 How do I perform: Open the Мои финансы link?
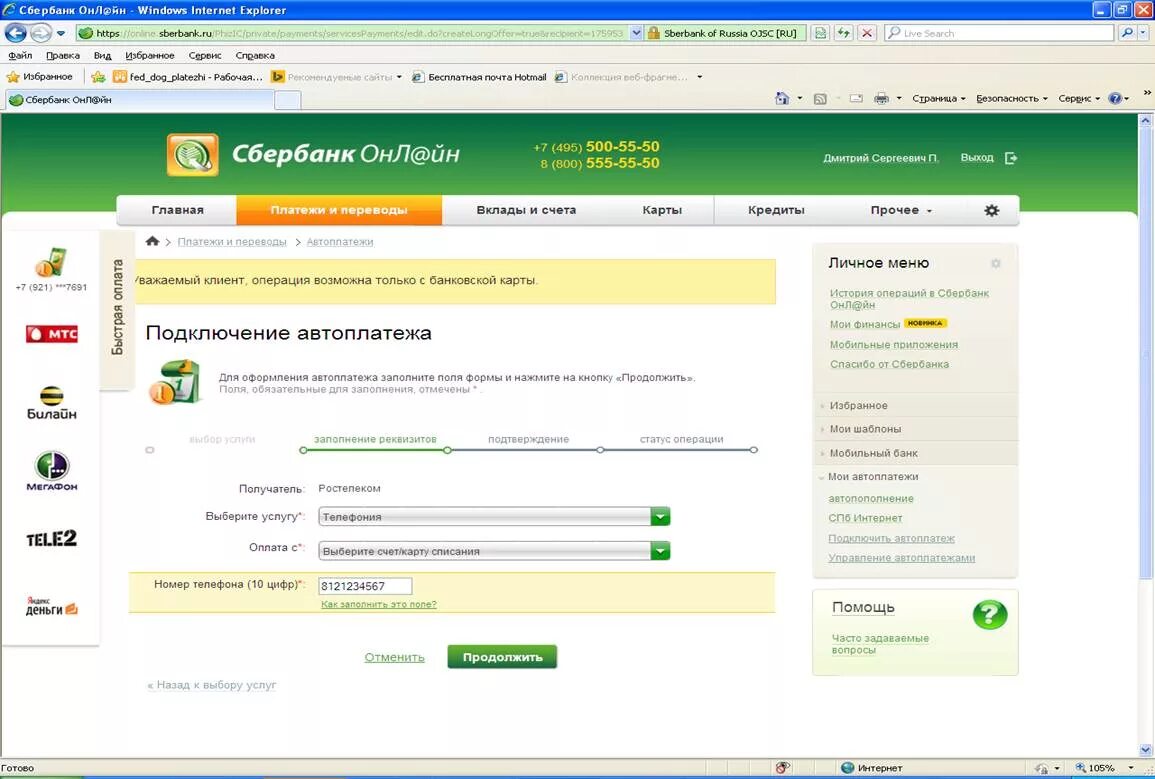[865, 324]
